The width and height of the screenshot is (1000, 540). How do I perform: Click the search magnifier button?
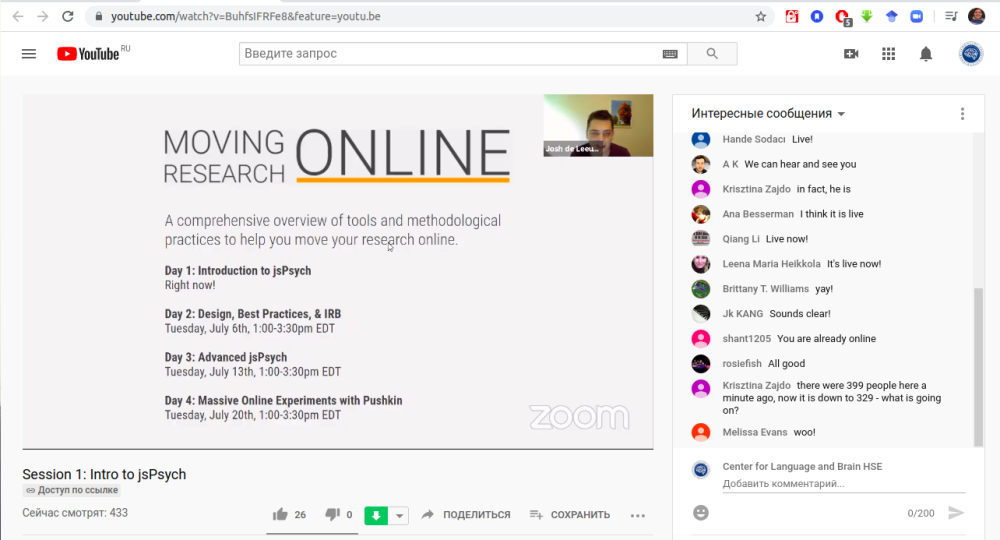click(712, 54)
